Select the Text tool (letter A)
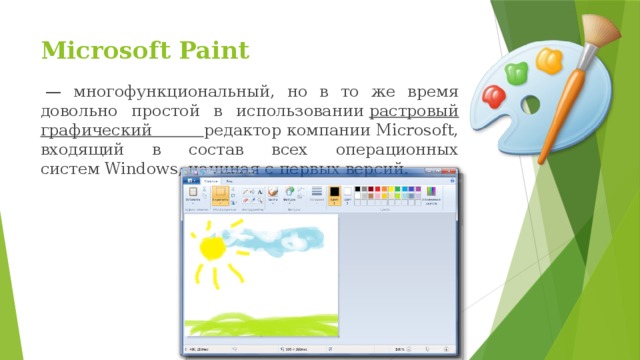The width and height of the screenshot is (640, 360). click(x=260, y=192)
